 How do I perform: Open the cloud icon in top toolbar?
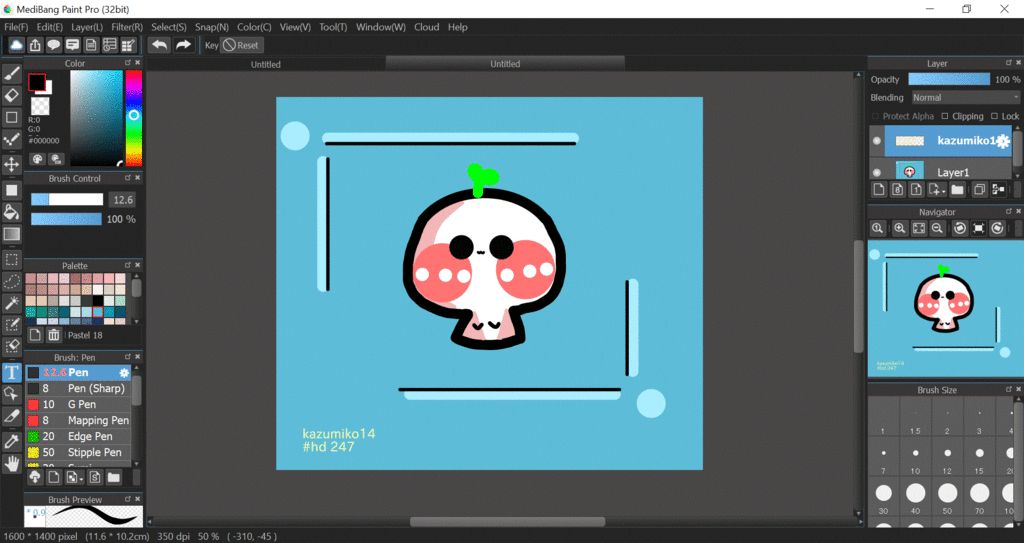click(x=16, y=45)
